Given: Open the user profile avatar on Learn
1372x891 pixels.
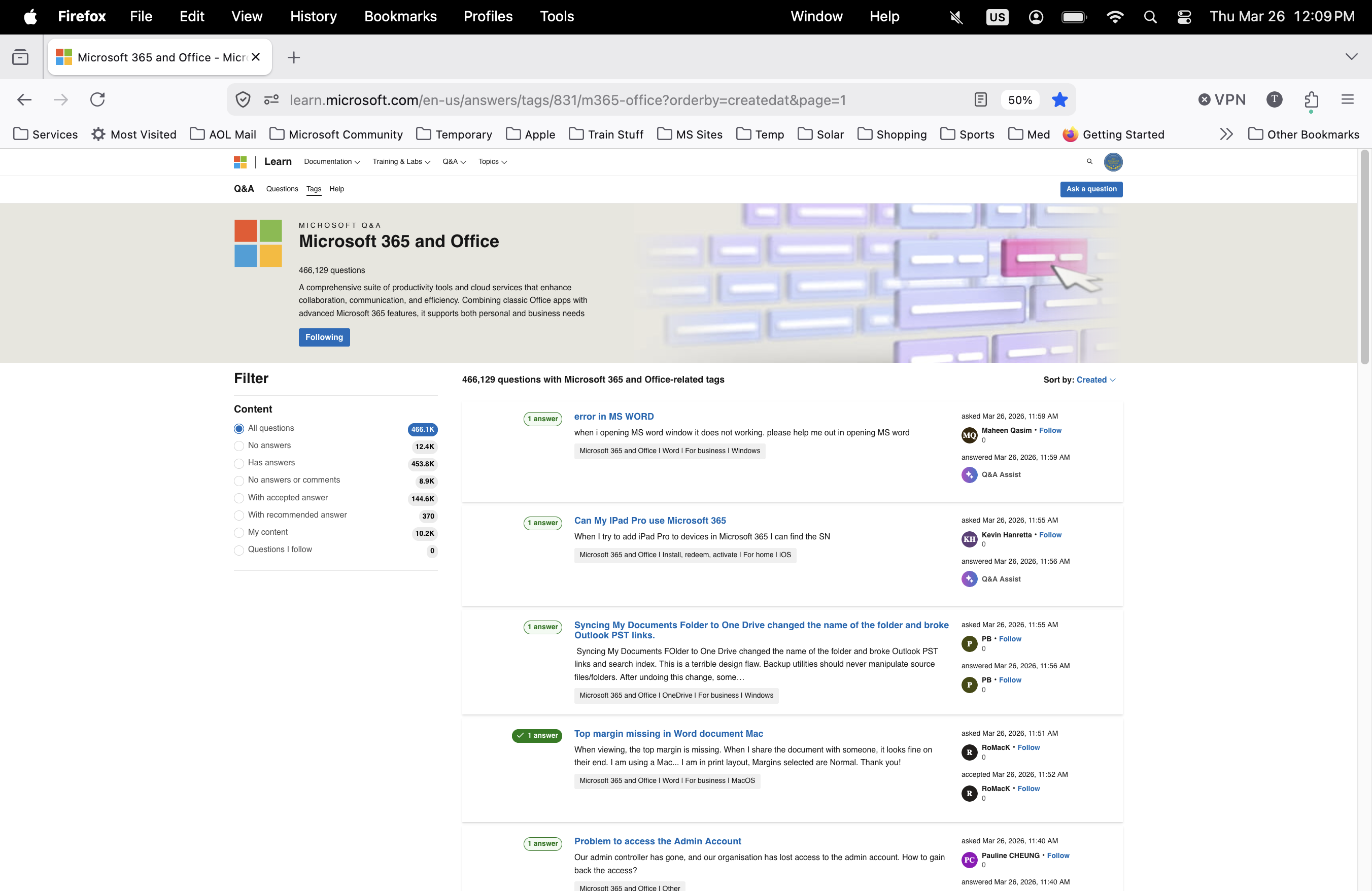Looking at the screenshot, I should 1113,162.
